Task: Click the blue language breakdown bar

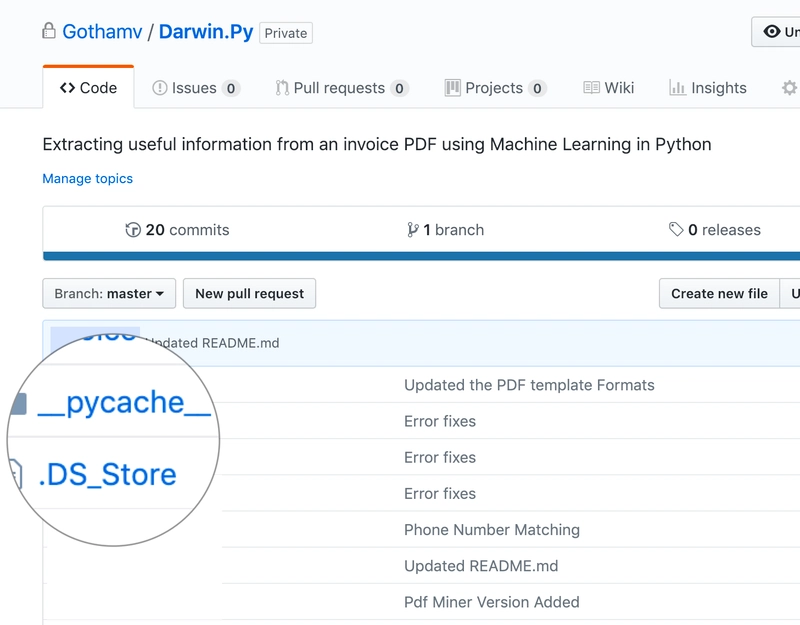Action: click(x=421, y=256)
